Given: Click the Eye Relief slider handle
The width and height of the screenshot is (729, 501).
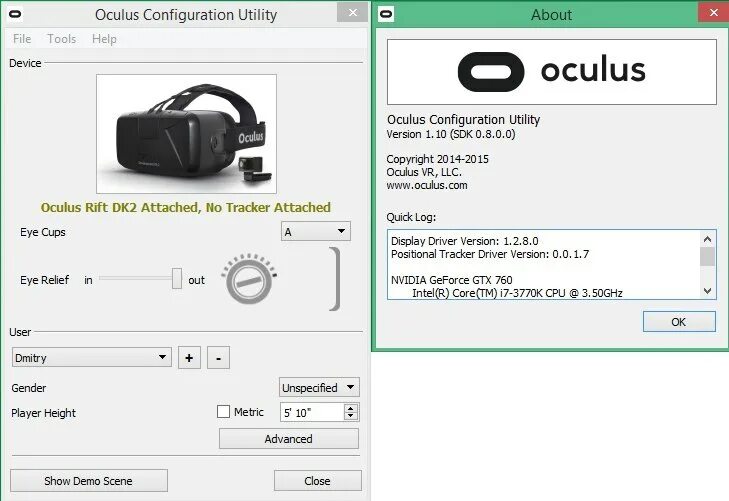Looking at the screenshot, I should coord(177,278).
